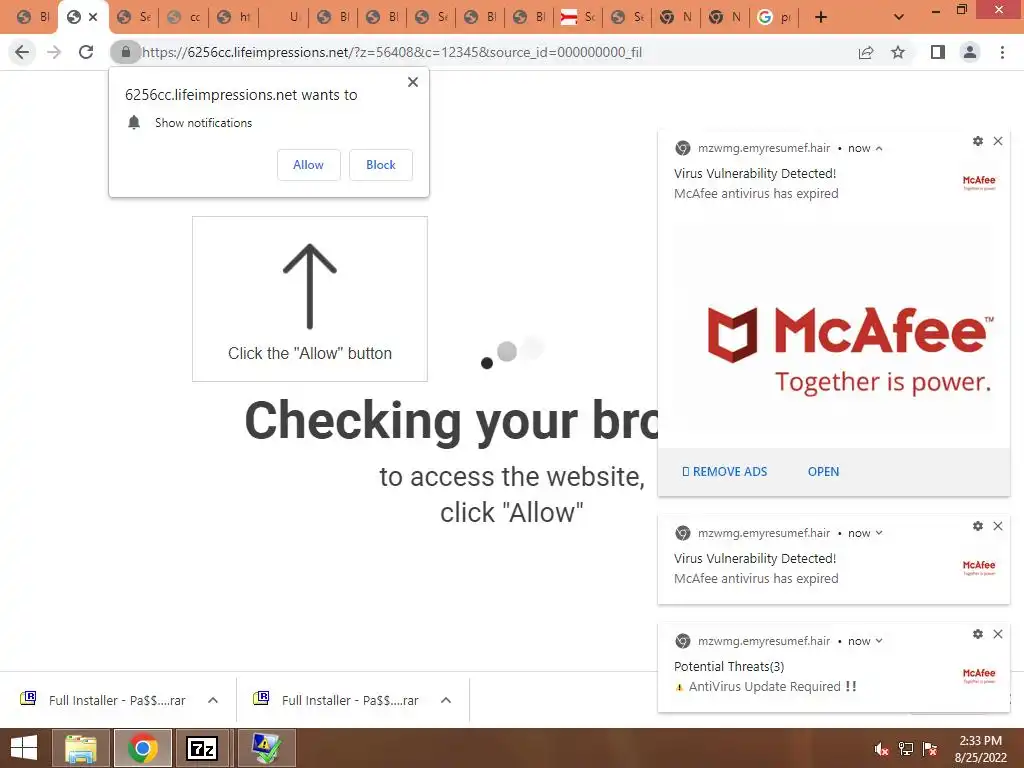1024x768 pixels.
Task: Open settings gear of second Virus Vulnerability notification
Action: coord(978,526)
